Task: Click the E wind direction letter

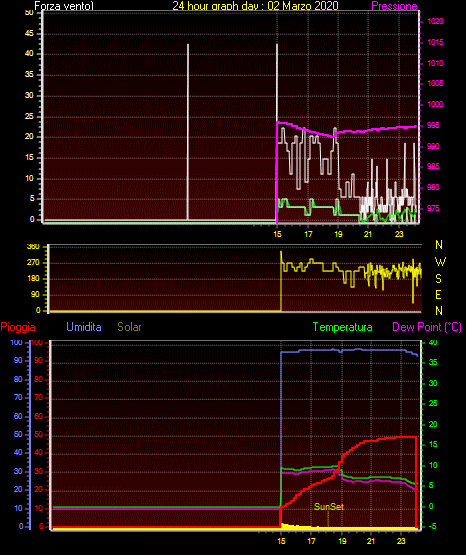Action: click(x=438, y=294)
